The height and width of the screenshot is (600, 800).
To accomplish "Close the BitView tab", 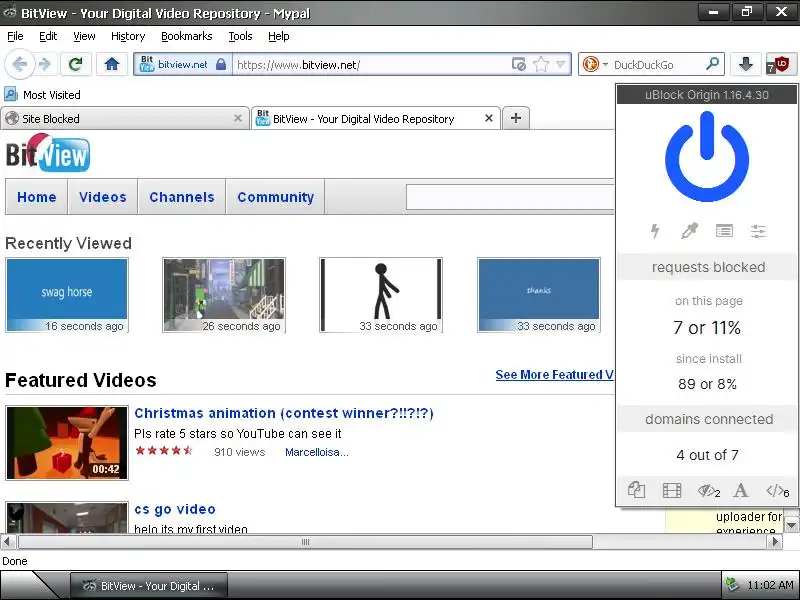I will point(489,118).
